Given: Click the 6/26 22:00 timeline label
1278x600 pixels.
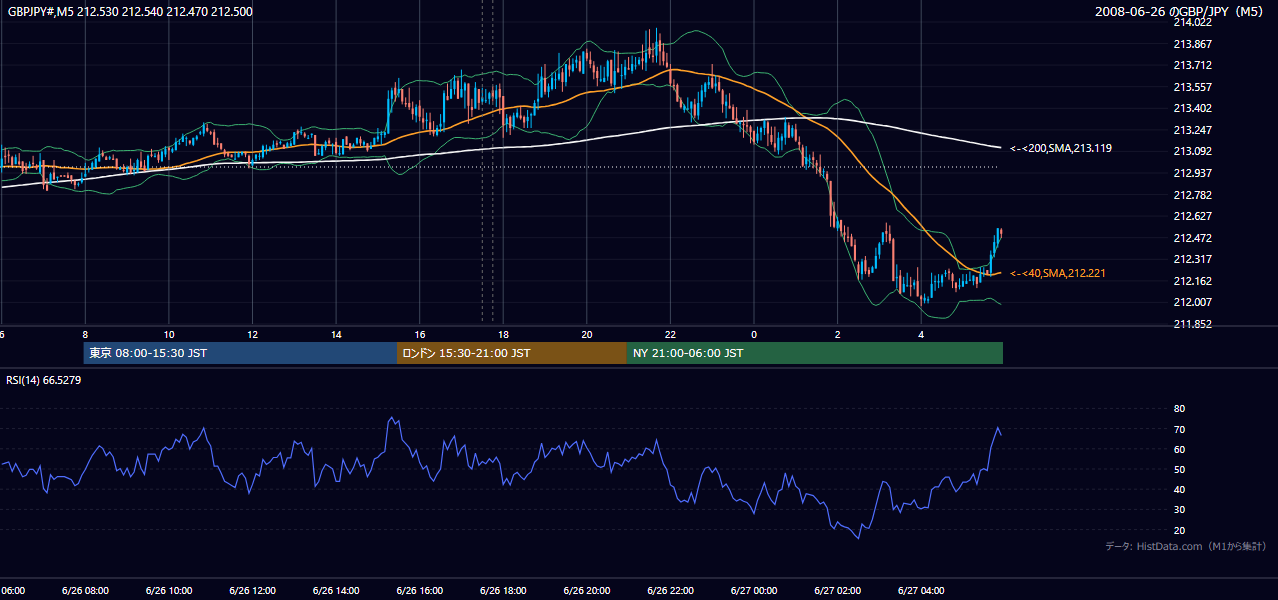Looking at the screenshot, I should coord(670,590).
